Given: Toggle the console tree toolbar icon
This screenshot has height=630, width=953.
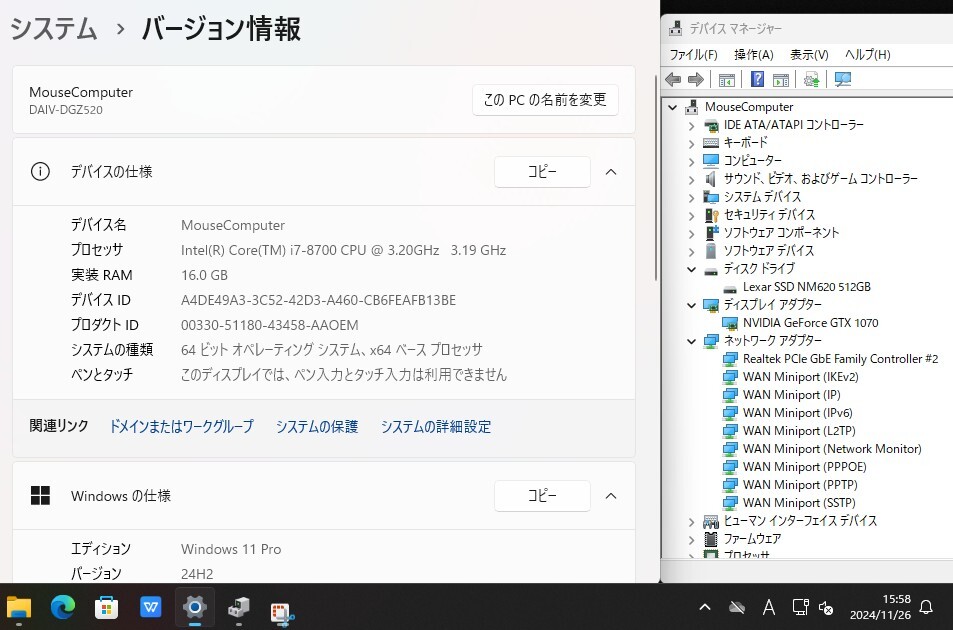Looking at the screenshot, I should coord(726,80).
